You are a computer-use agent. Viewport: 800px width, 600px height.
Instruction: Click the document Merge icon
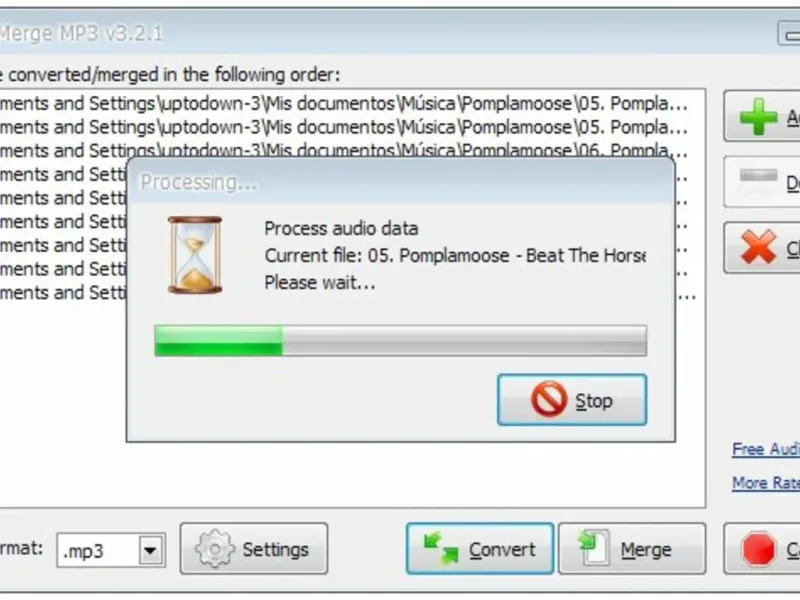point(594,548)
